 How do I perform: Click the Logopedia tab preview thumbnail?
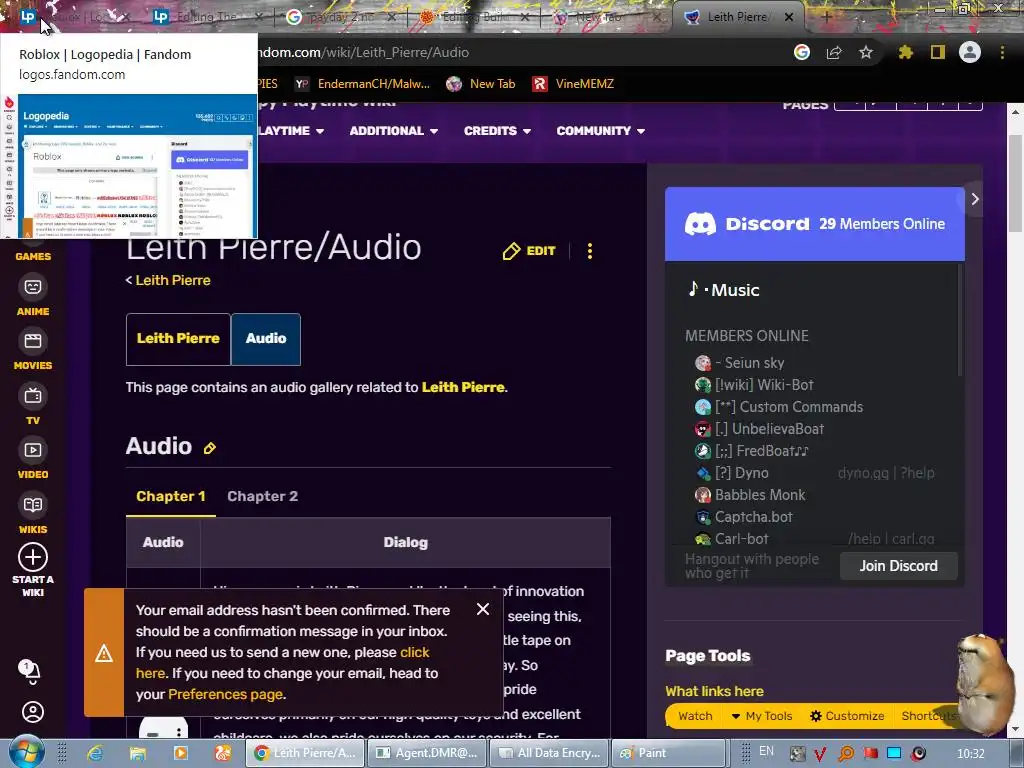coord(138,167)
